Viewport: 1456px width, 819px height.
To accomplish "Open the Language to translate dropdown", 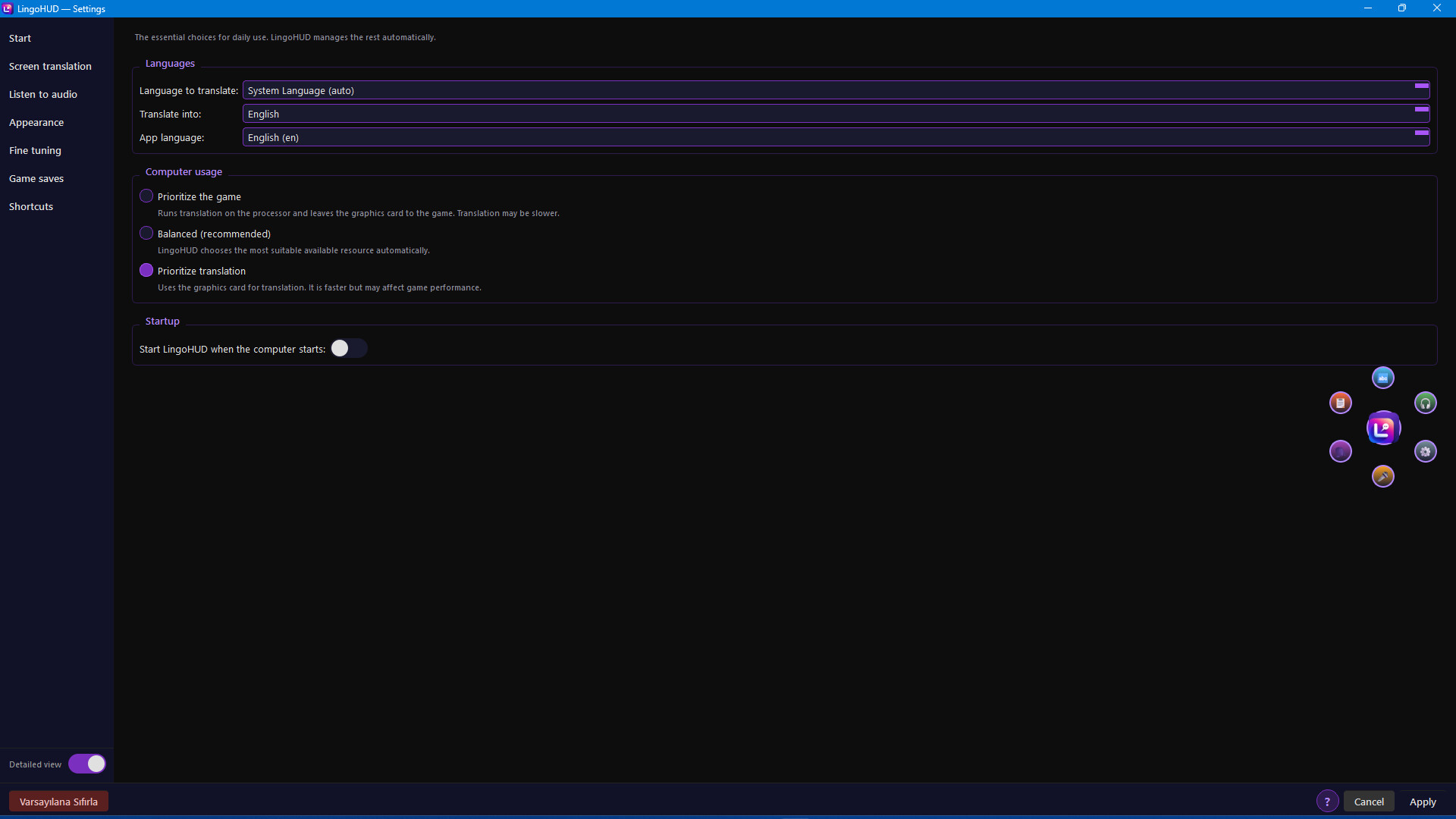I will click(x=836, y=90).
